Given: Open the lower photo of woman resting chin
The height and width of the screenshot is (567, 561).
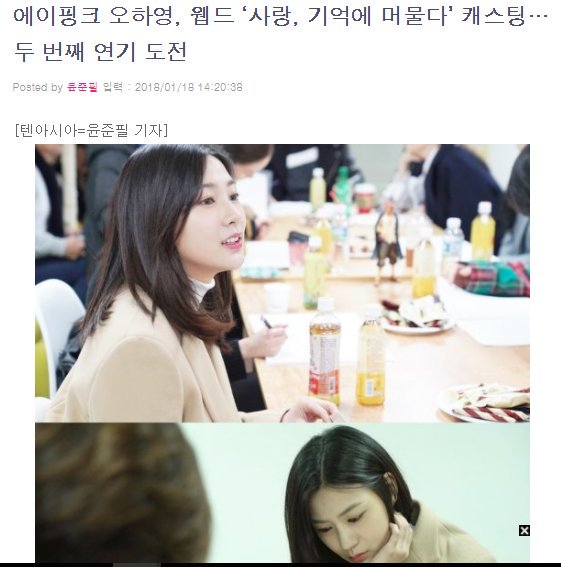Looking at the screenshot, I should pos(282,493).
